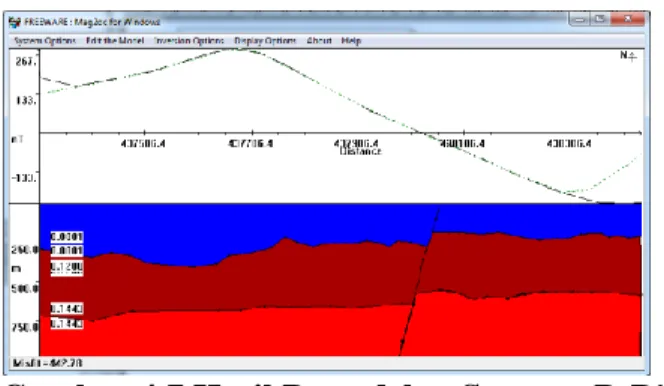Viewport: 664px width, 386px height.
Task: Open the About menu
Action: 319,41
